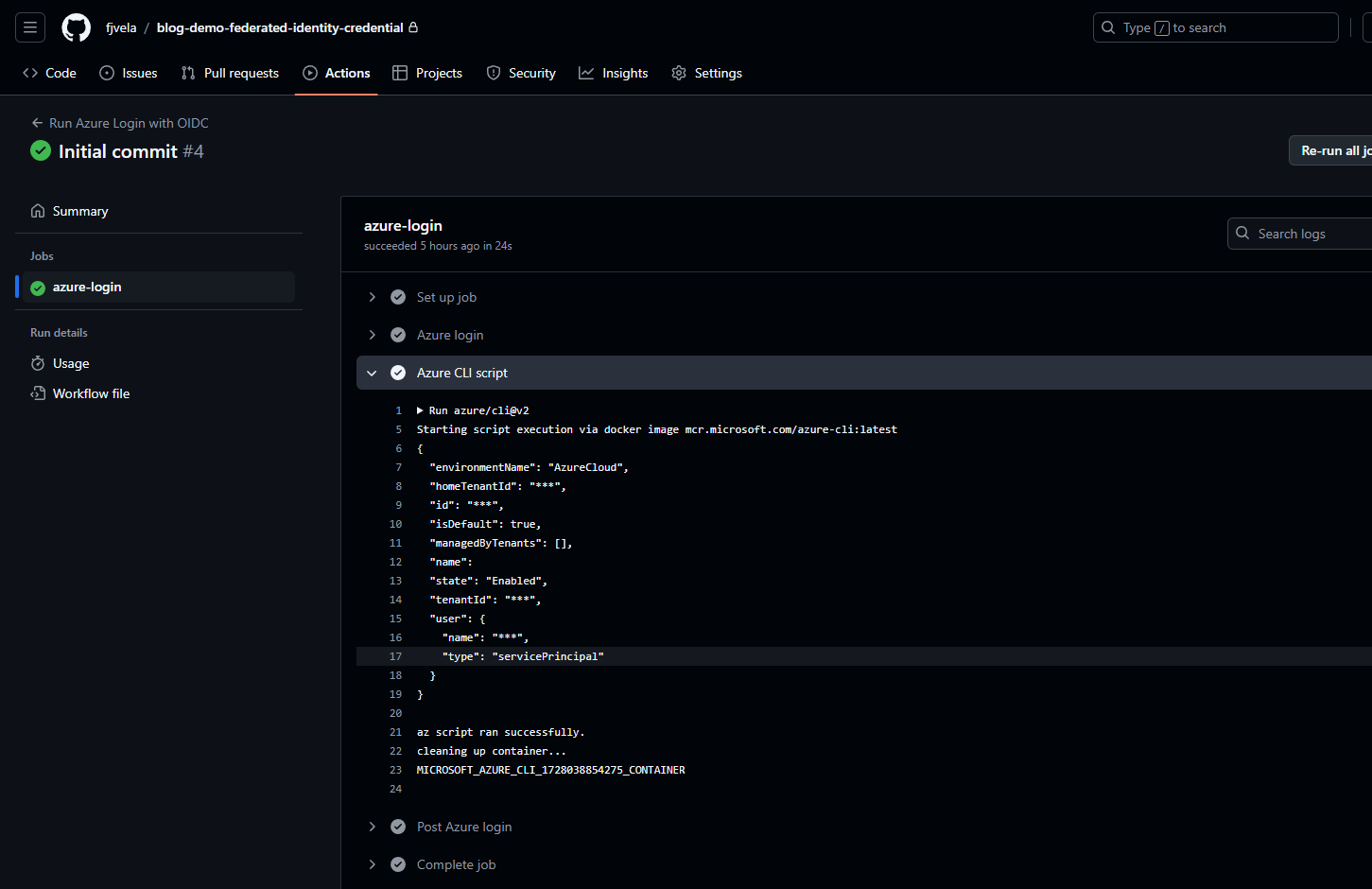
Task: Click the "environmentName": "AzureCloud" log line
Action: tap(529, 467)
